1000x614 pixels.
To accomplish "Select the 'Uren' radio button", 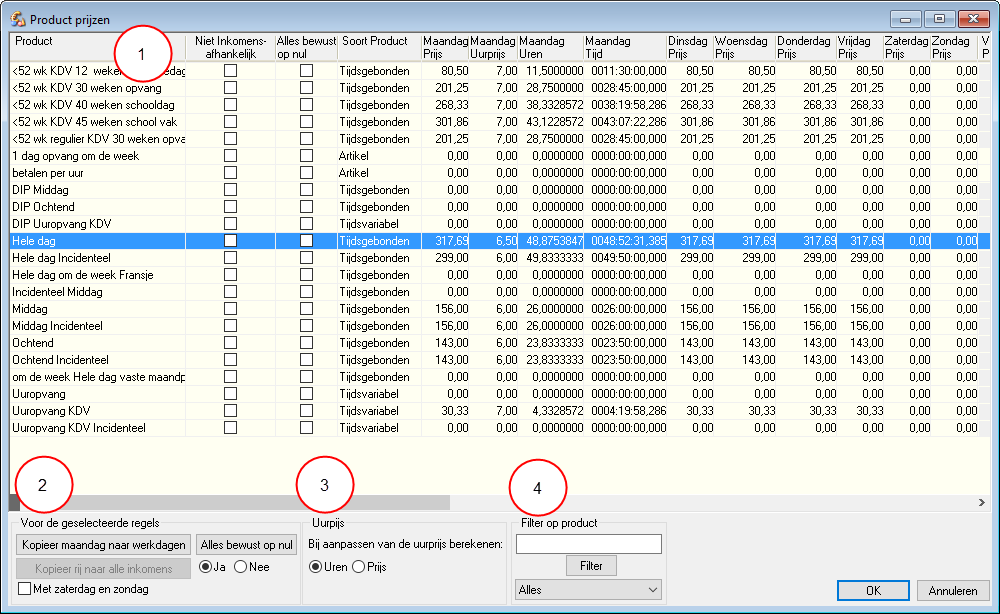I will point(316,567).
